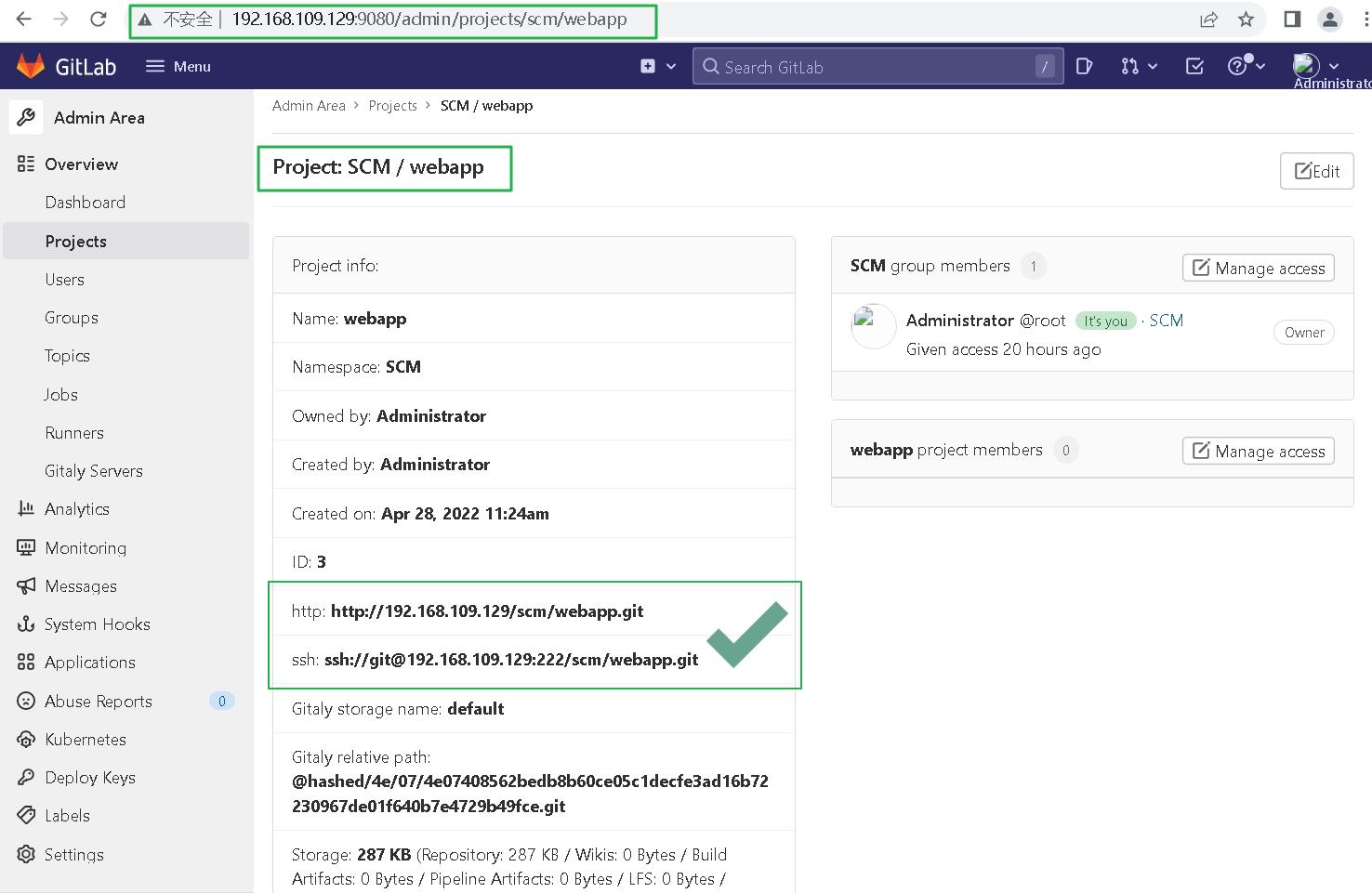The height and width of the screenshot is (893, 1372).
Task: Bookmark this page with the star icon
Action: (x=1247, y=20)
